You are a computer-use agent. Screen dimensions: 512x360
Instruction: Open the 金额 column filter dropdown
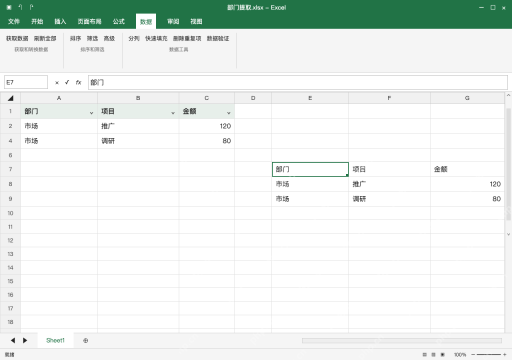tap(229, 113)
